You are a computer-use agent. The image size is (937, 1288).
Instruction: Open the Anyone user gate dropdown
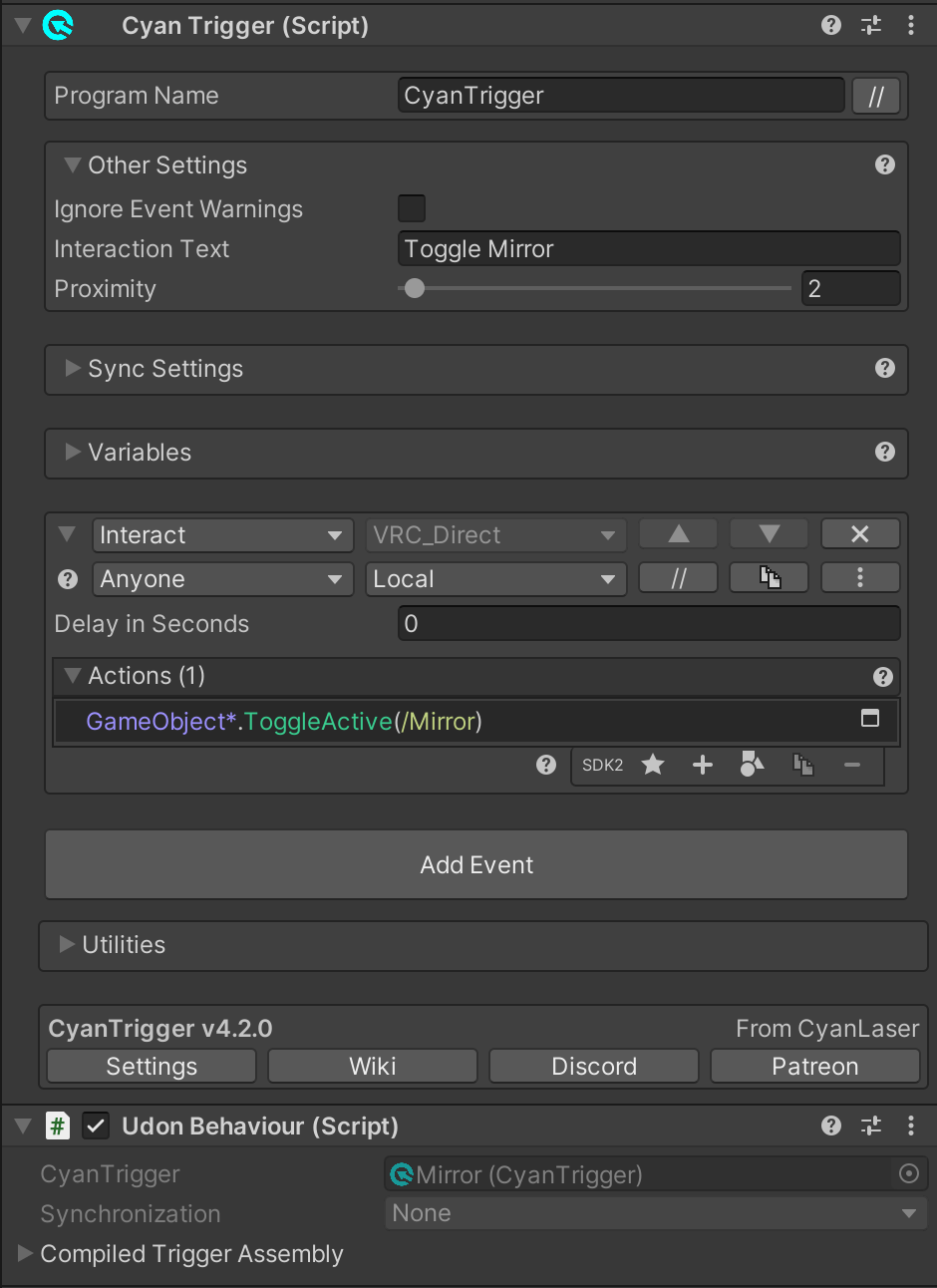[222, 579]
